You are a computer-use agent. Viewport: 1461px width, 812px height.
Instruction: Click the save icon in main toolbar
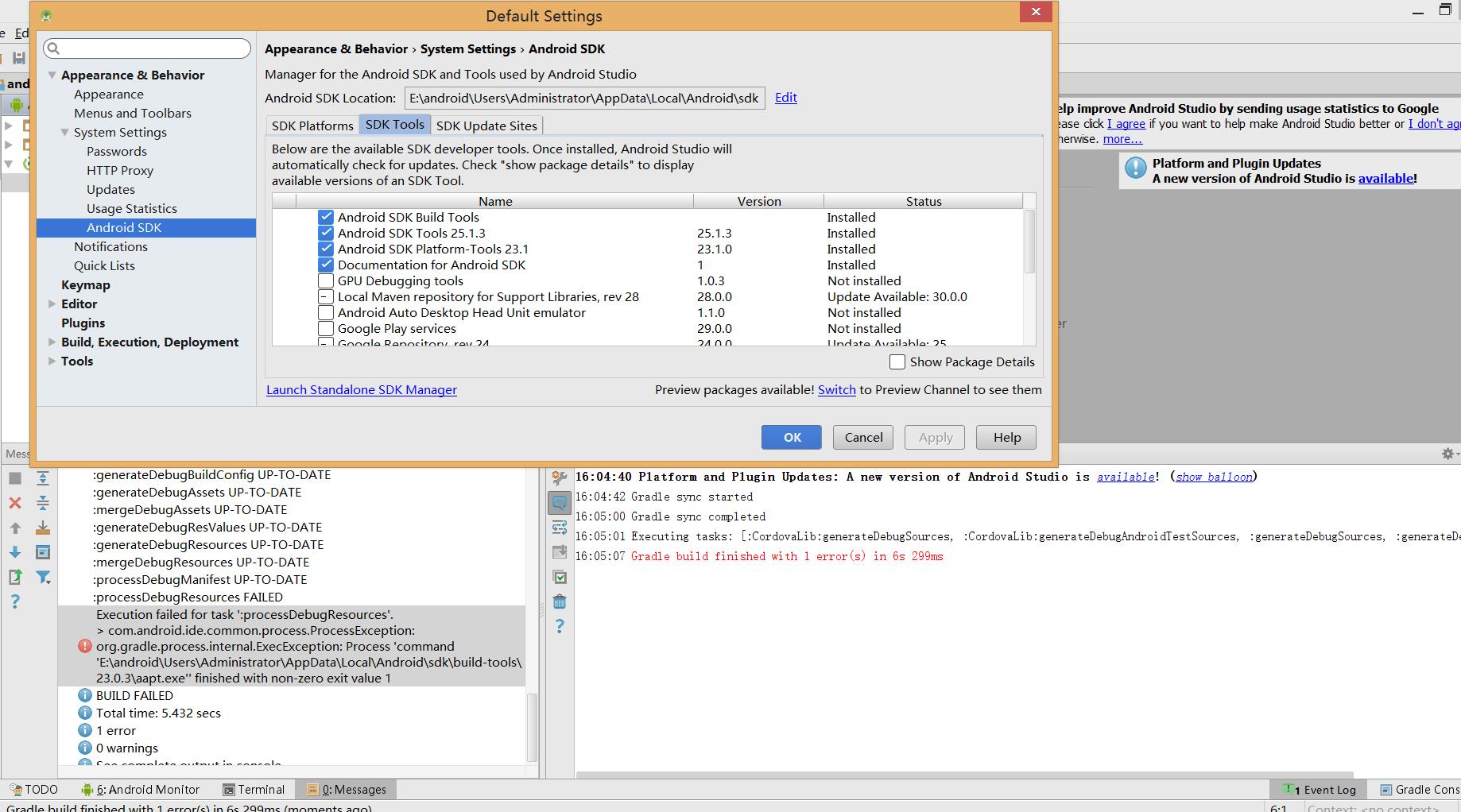[17, 58]
